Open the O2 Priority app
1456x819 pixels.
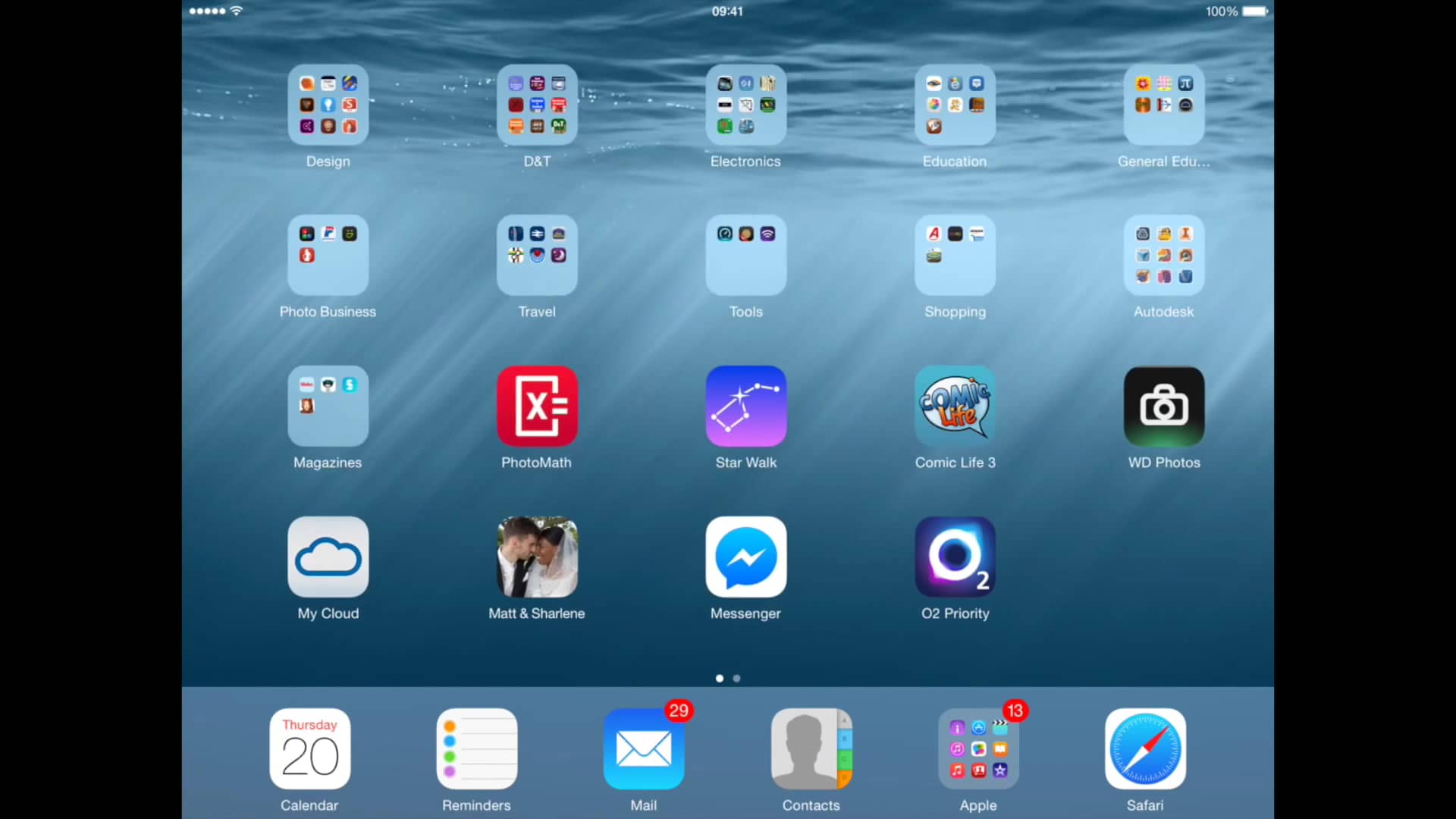pos(954,557)
